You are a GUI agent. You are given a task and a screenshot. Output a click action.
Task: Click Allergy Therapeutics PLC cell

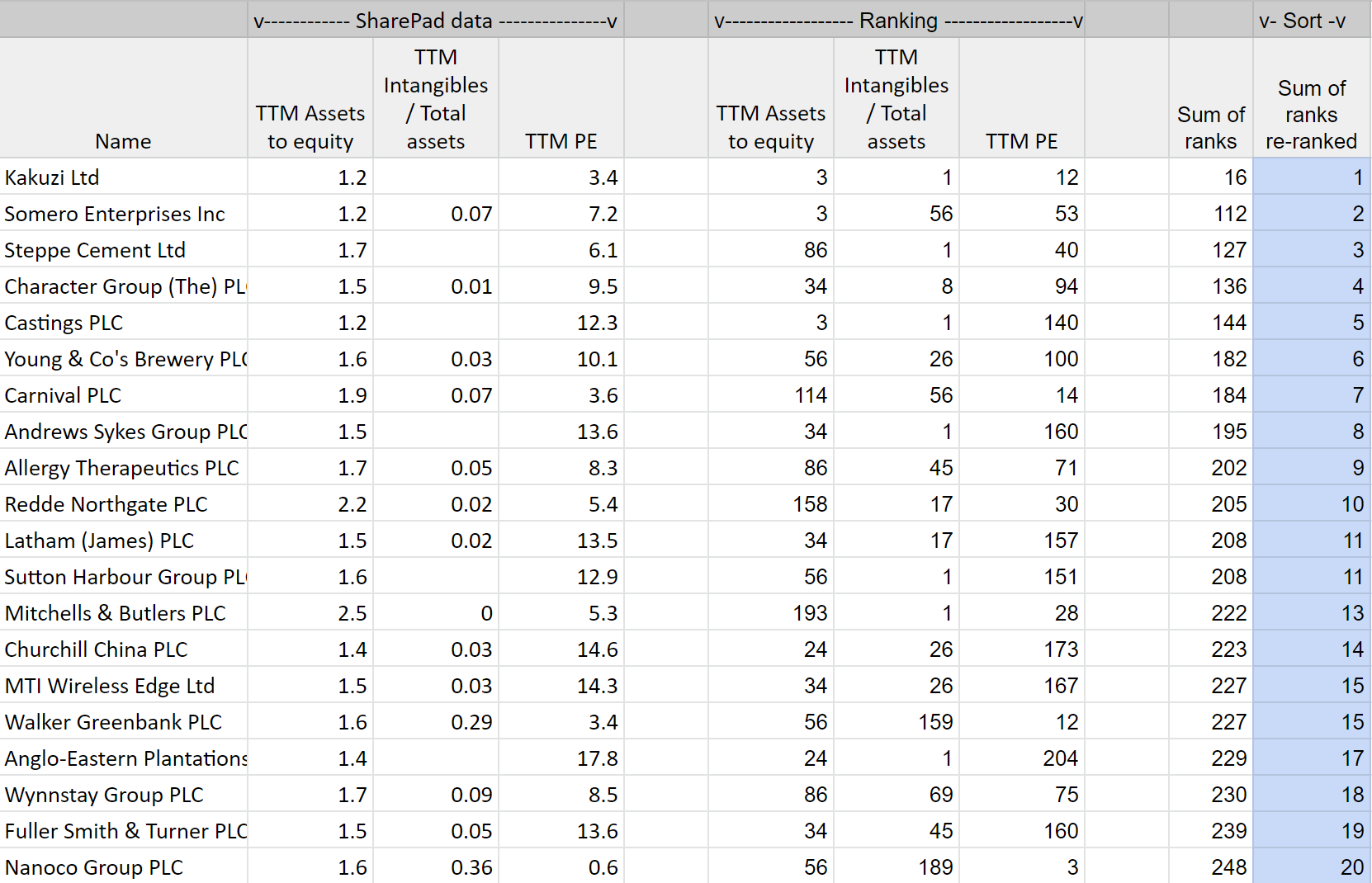[x=124, y=467]
